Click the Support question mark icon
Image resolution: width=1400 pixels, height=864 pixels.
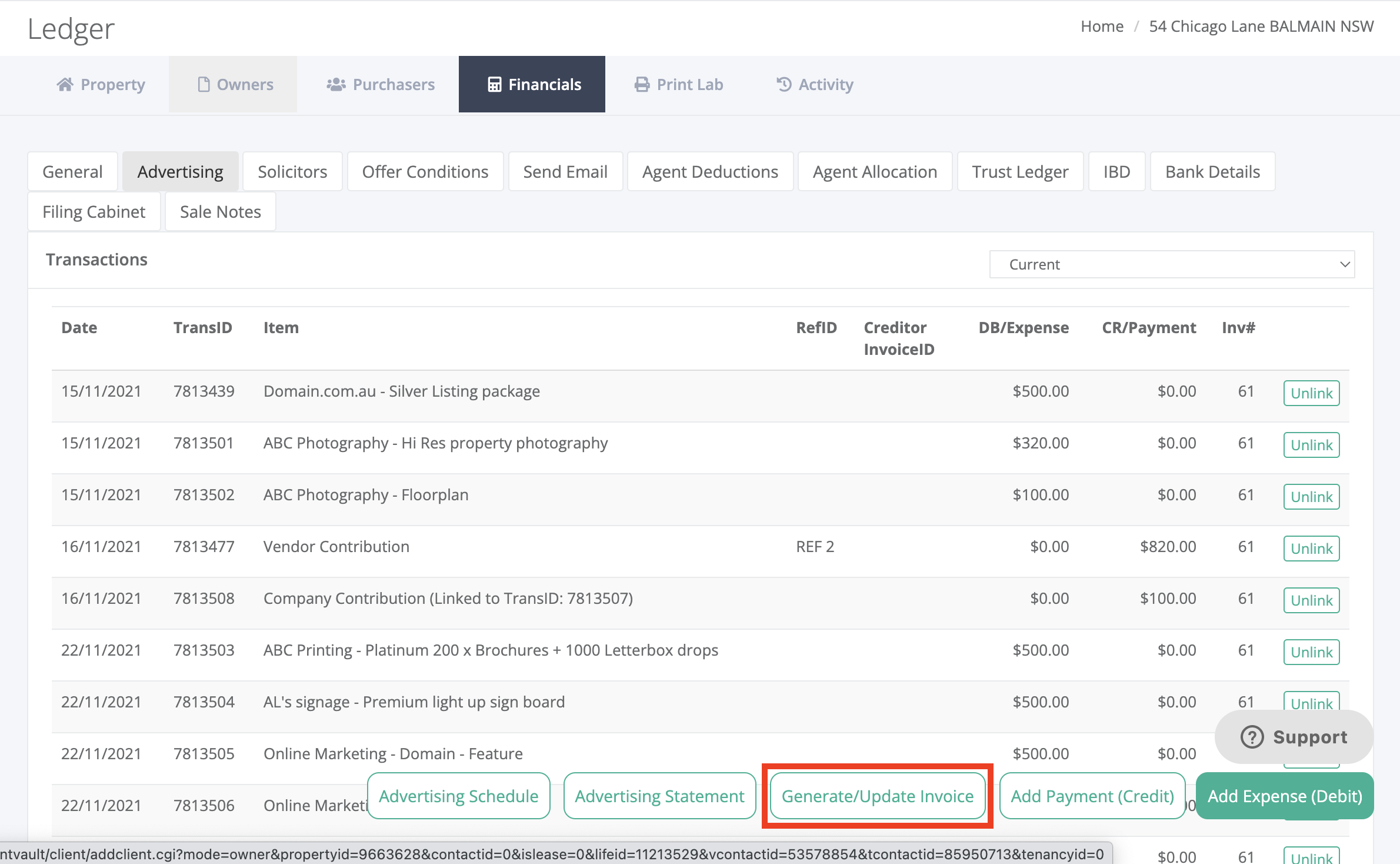pos(1252,737)
